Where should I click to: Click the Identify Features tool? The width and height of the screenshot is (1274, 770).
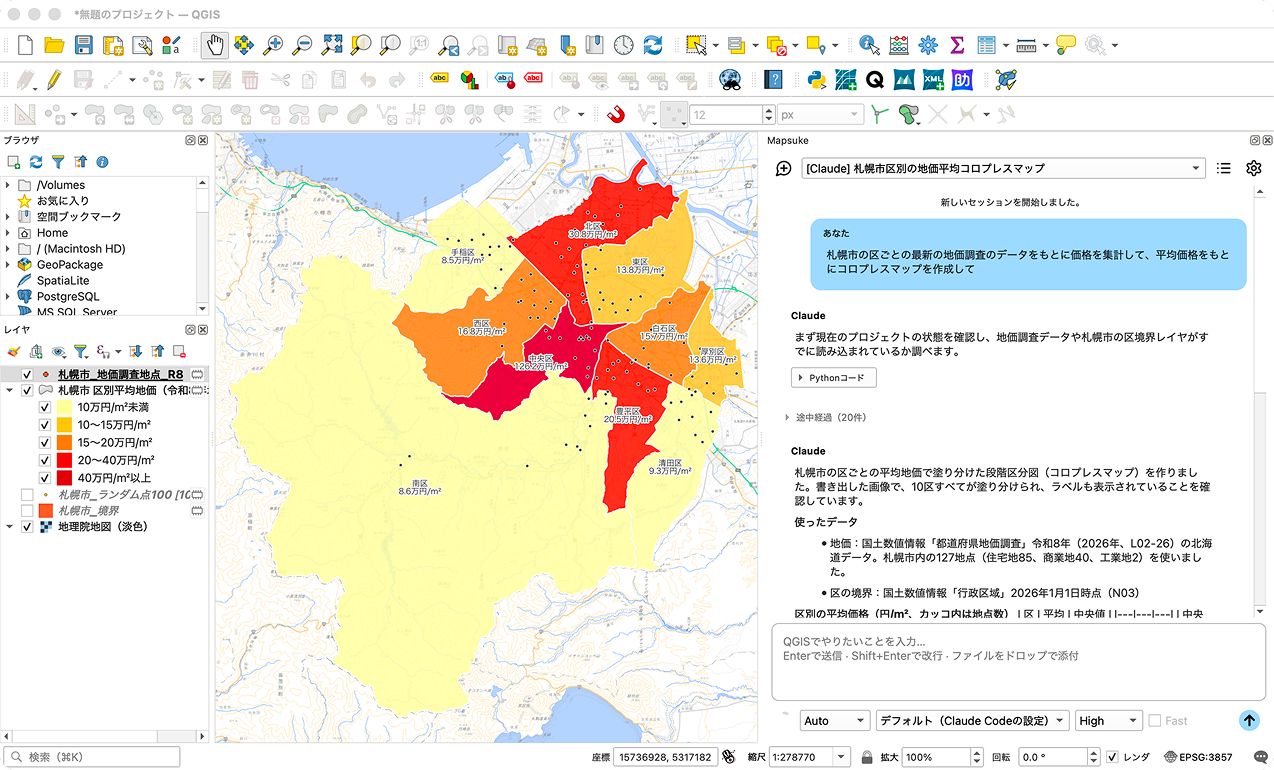869,45
